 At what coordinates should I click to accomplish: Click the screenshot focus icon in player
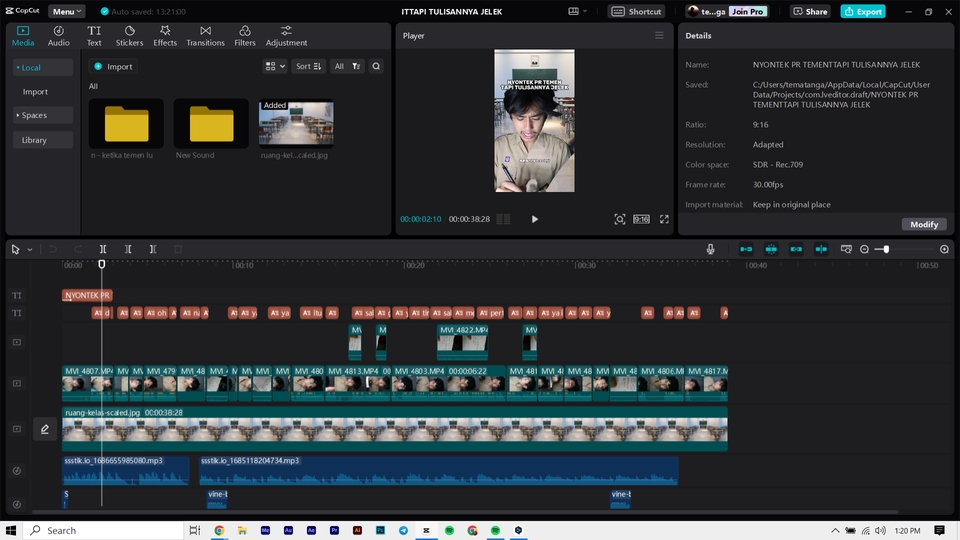coord(620,219)
